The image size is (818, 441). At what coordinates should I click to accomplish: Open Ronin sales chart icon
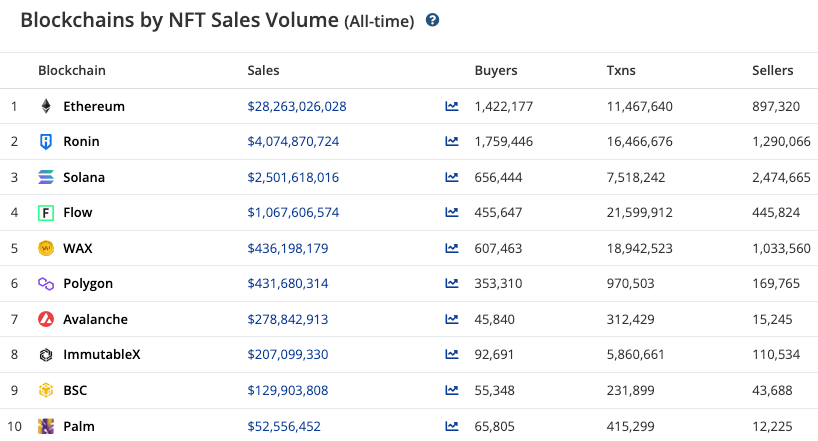(x=452, y=142)
